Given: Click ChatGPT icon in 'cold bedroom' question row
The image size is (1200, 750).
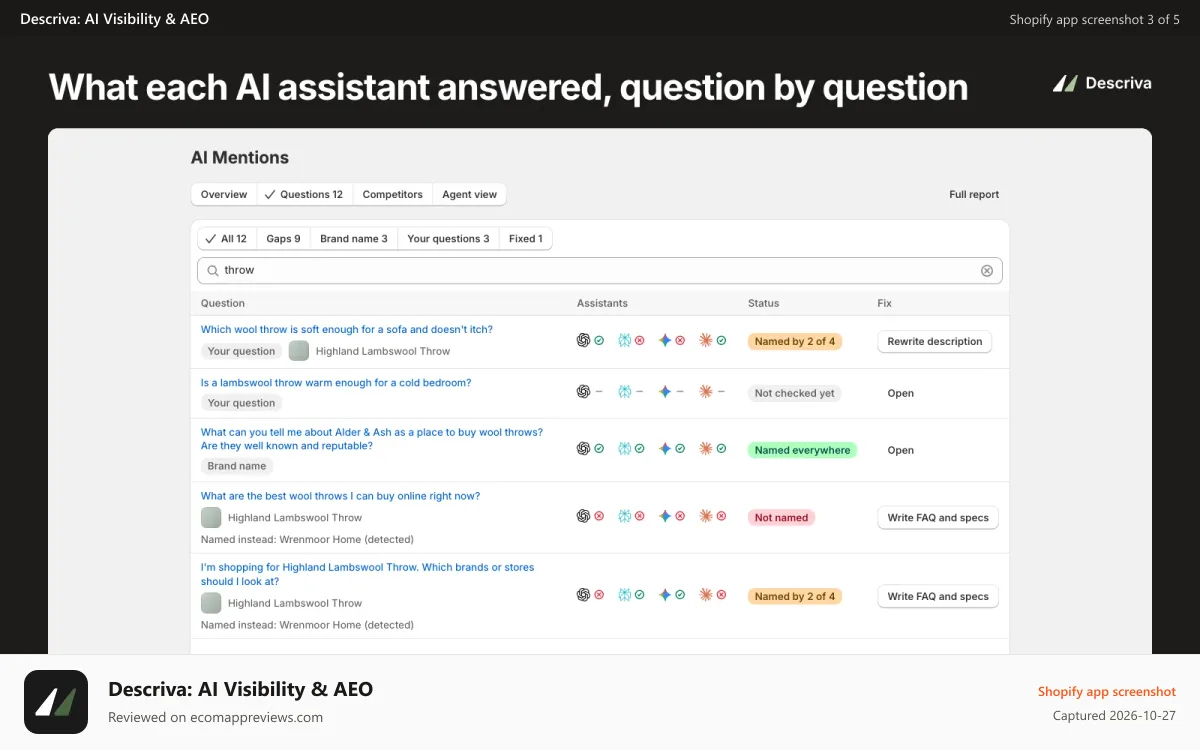Looking at the screenshot, I should [x=583, y=392].
